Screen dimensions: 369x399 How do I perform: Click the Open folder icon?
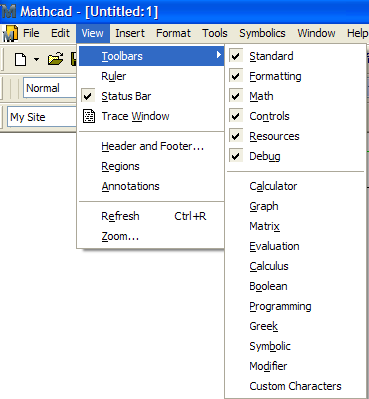55,59
